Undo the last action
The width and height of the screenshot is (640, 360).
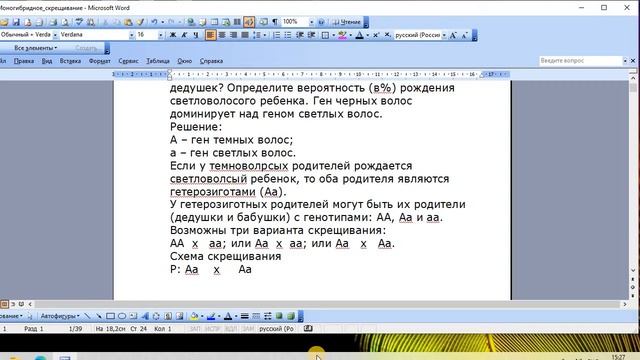(x=154, y=22)
